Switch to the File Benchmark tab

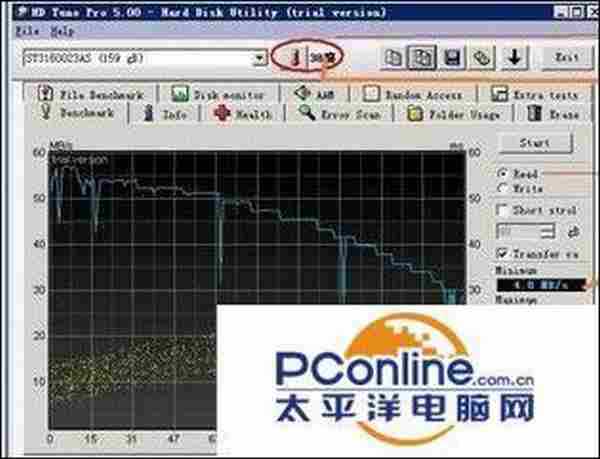(92, 94)
